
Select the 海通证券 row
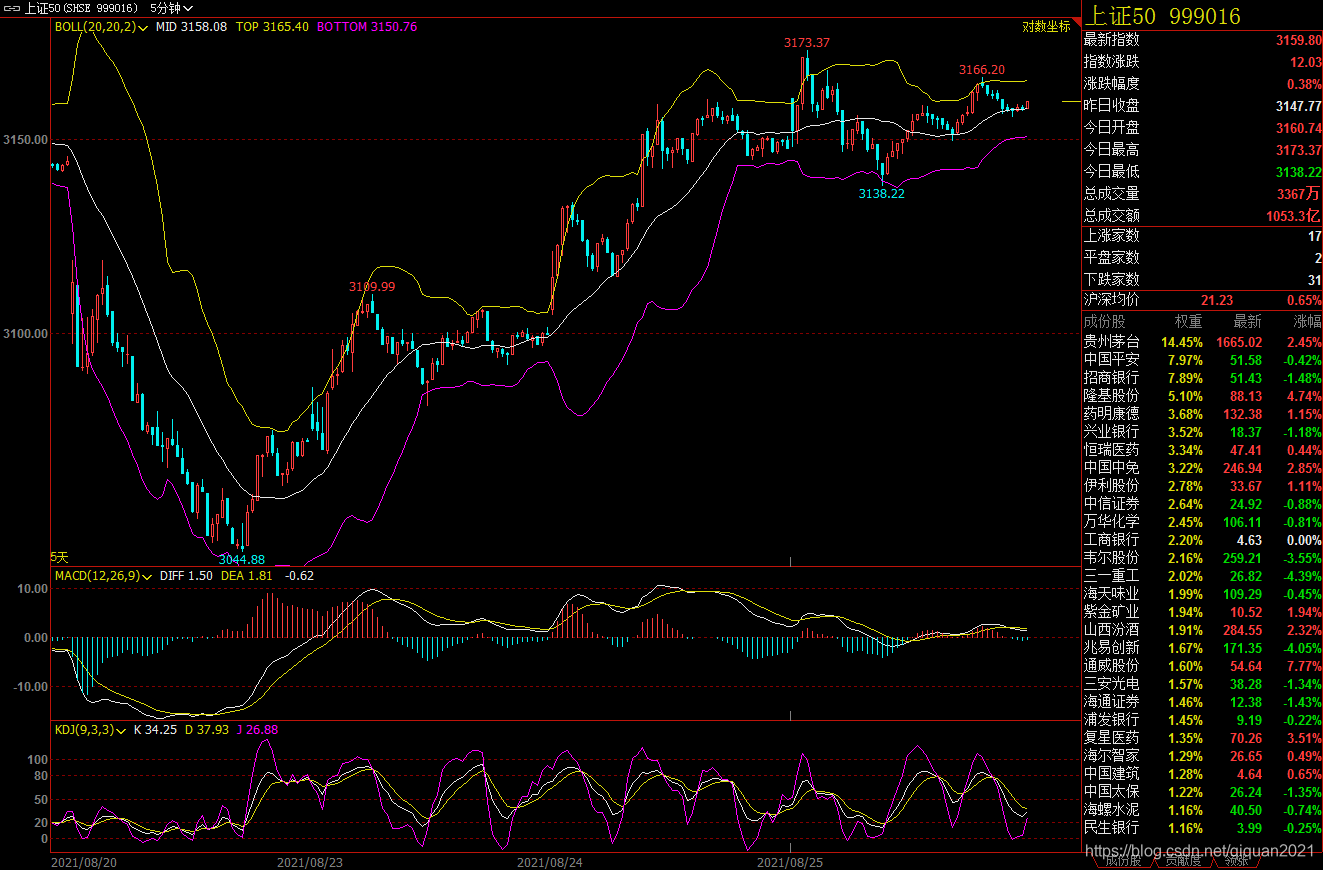[1203, 702]
